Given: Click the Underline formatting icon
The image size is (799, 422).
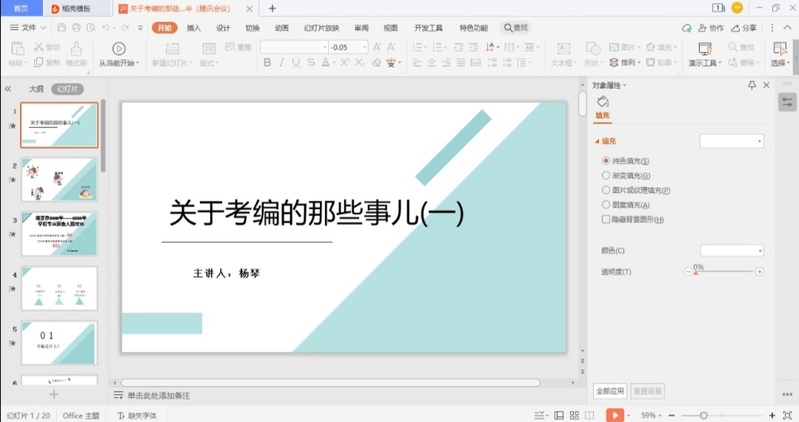Looking at the screenshot, I should 297,63.
